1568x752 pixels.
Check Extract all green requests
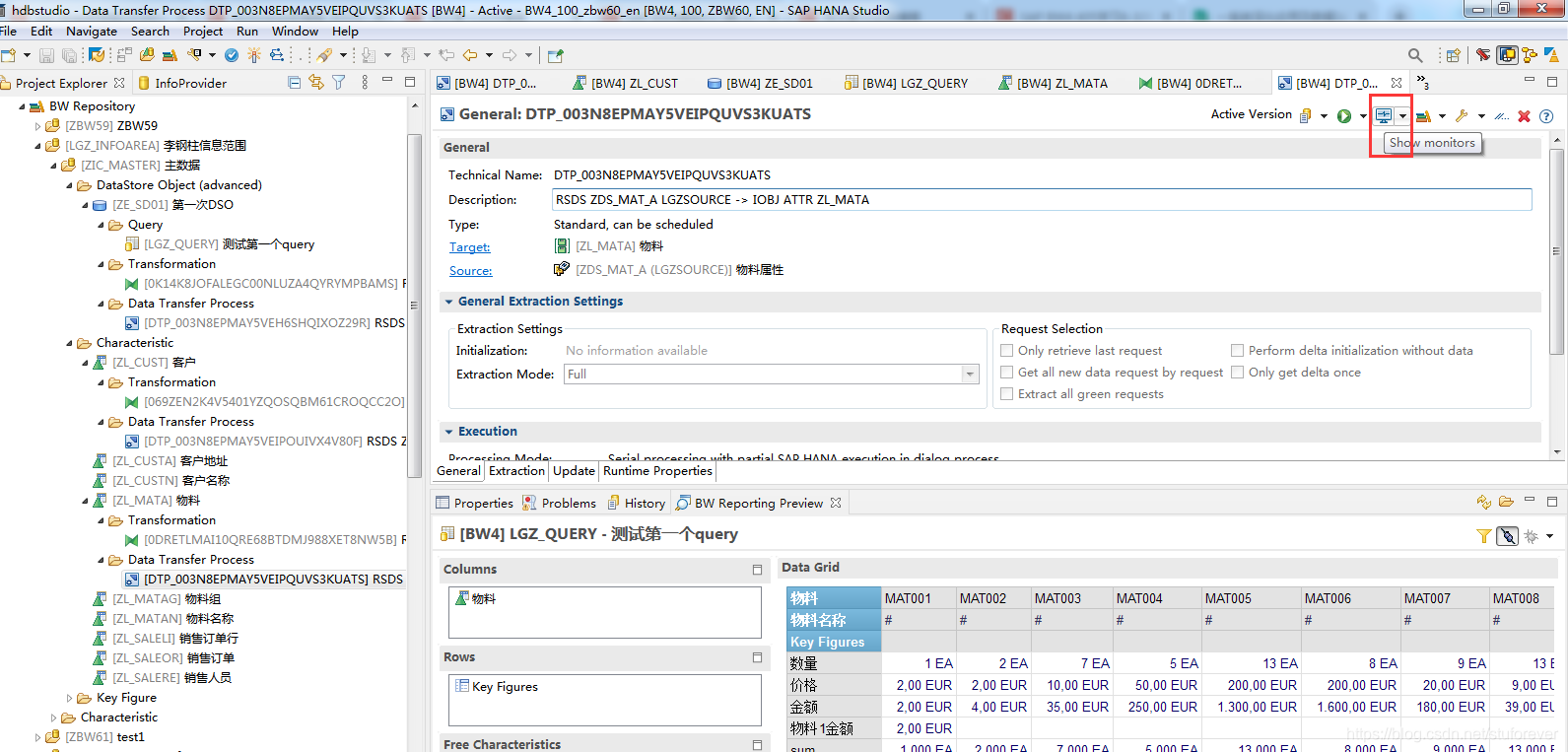tap(1007, 394)
